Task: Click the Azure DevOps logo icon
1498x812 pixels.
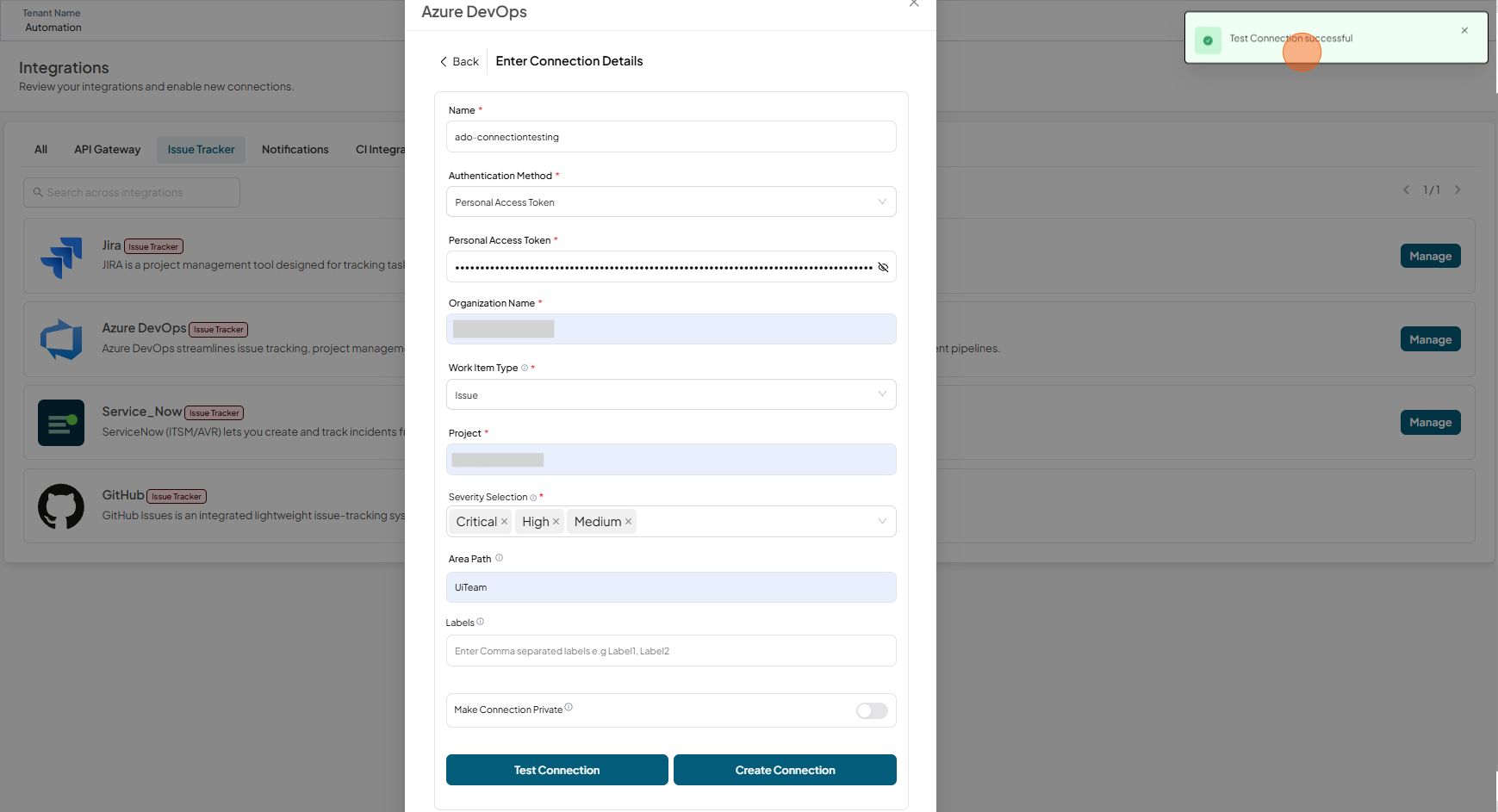Action: click(61, 339)
